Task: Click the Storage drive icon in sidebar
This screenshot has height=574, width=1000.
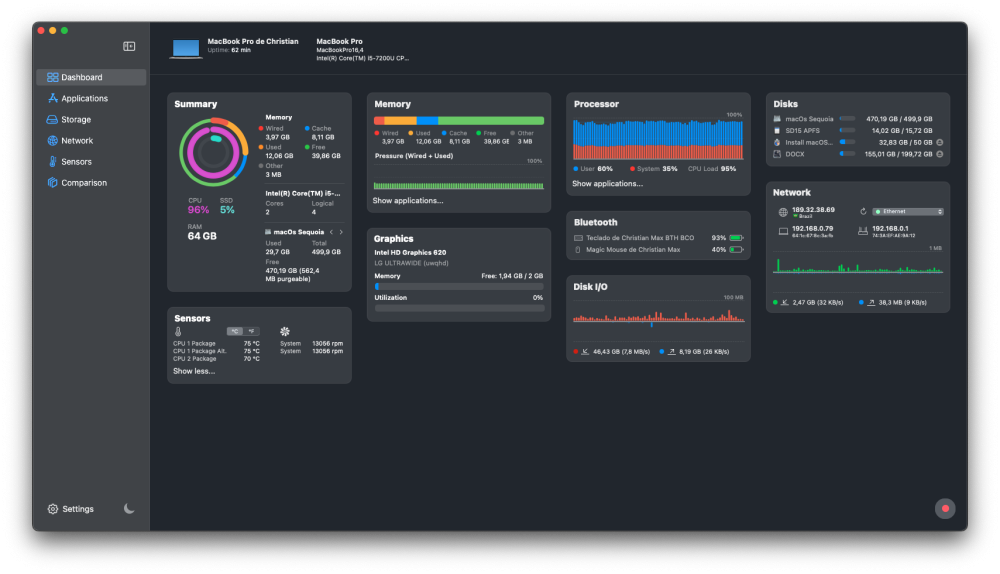Action: 52,119
